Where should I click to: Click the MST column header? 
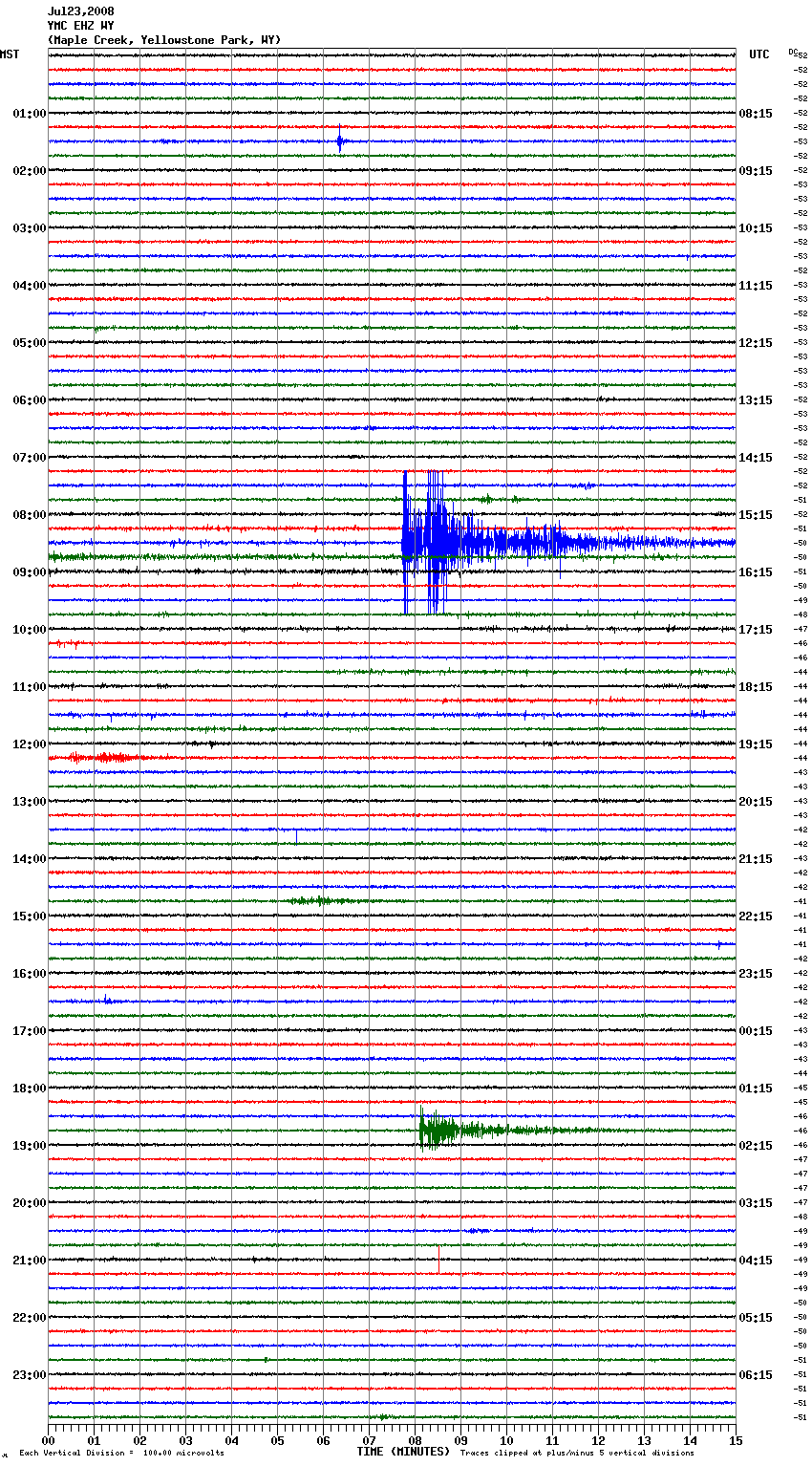tap(10, 54)
